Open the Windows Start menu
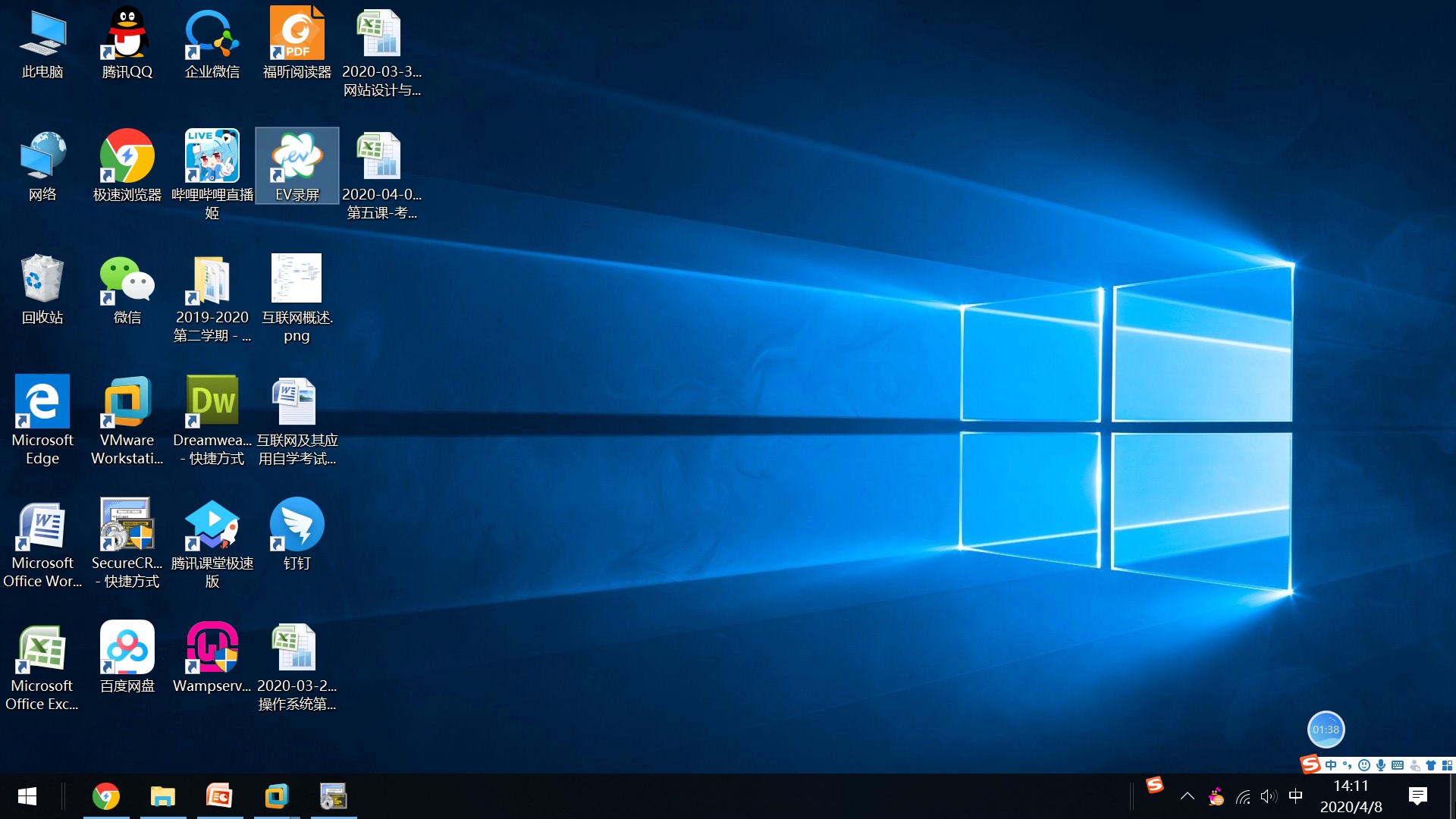Screen dimensions: 1456x819 pyautogui.click(x=27, y=796)
